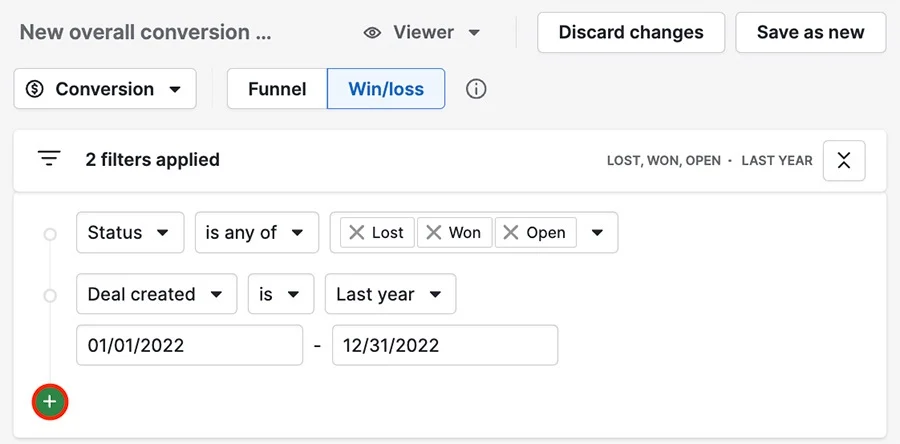Click Discard changes button

click(631, 33)
